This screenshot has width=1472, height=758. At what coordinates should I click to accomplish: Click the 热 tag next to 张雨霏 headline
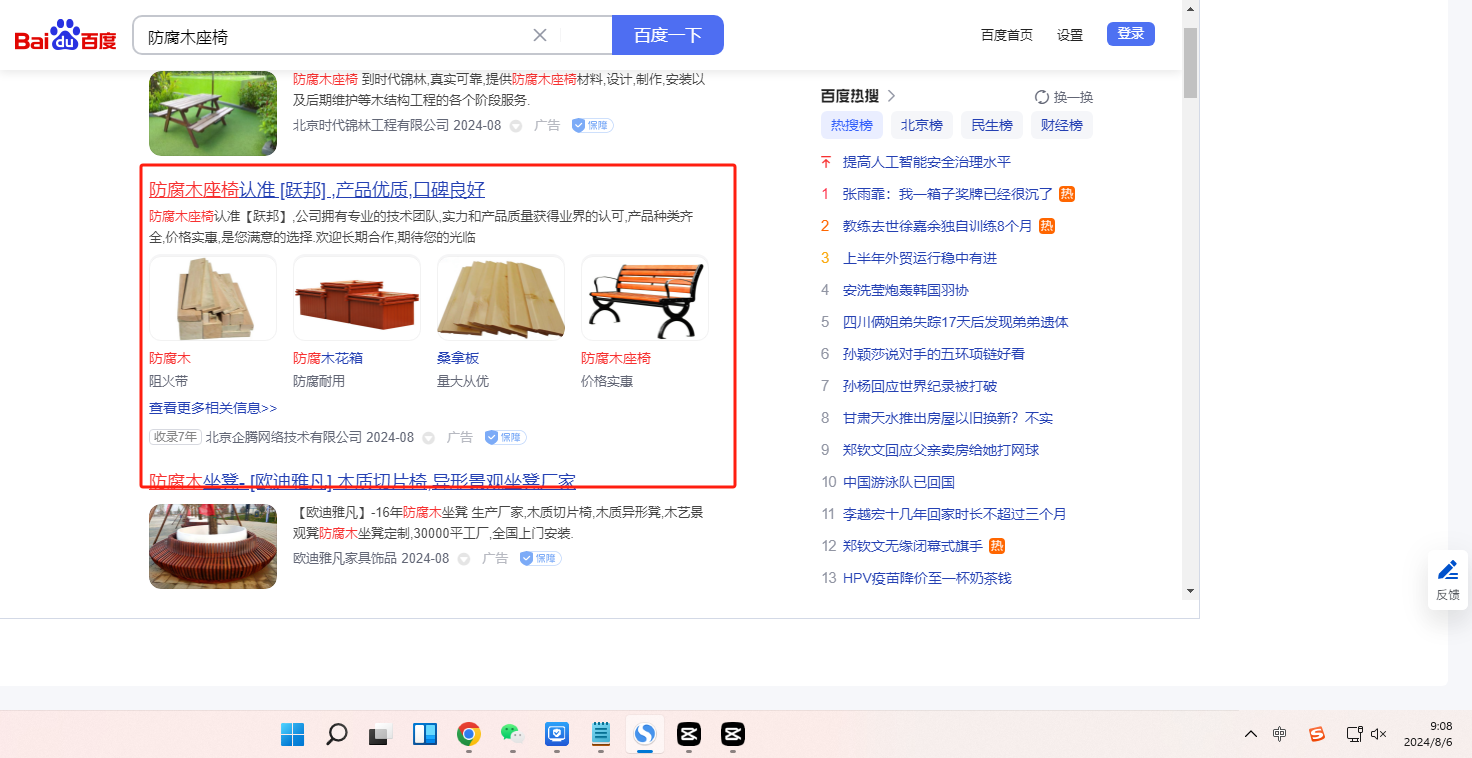tap(1067, 194)
